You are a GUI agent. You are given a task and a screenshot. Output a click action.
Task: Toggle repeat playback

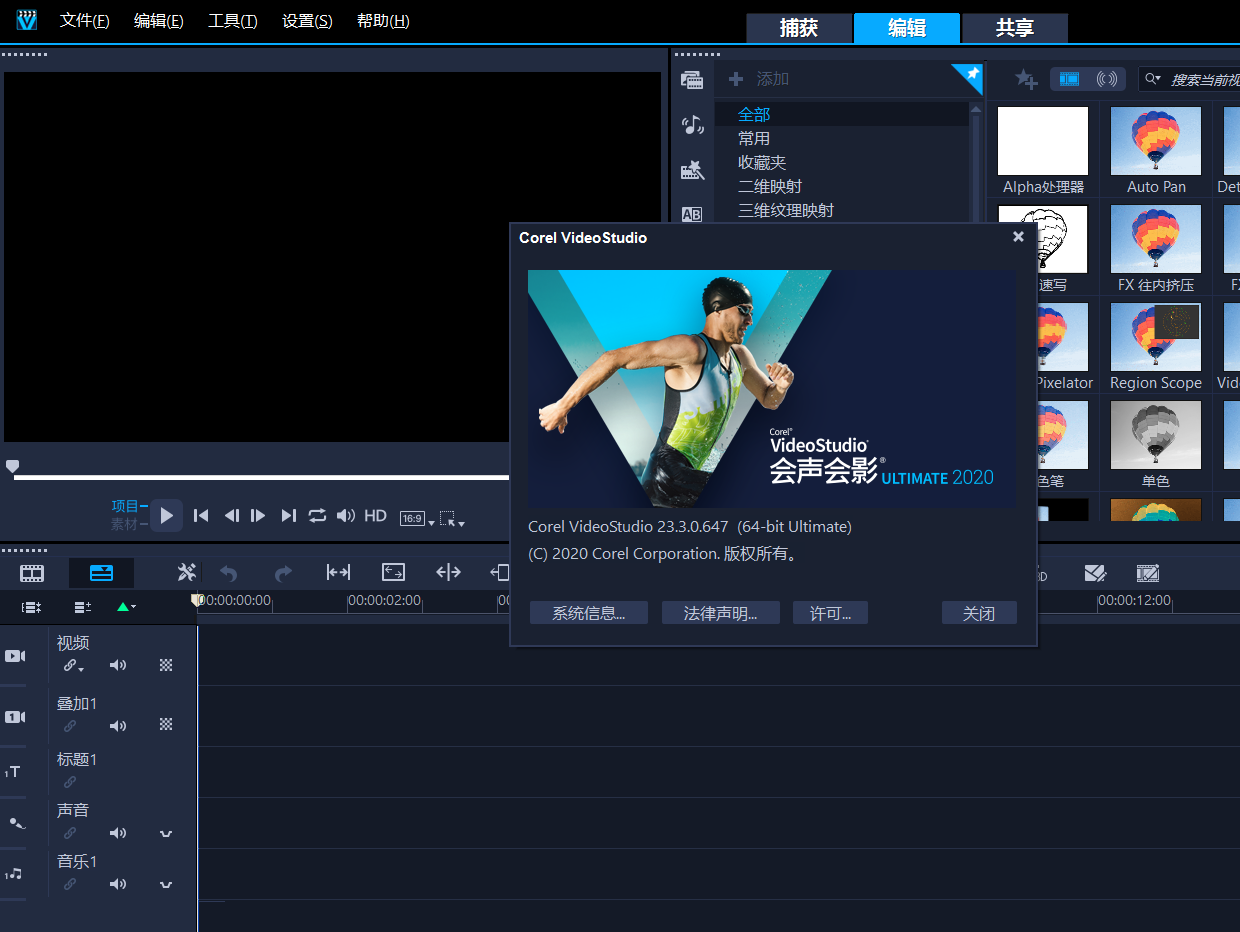(x=317, y=516)
